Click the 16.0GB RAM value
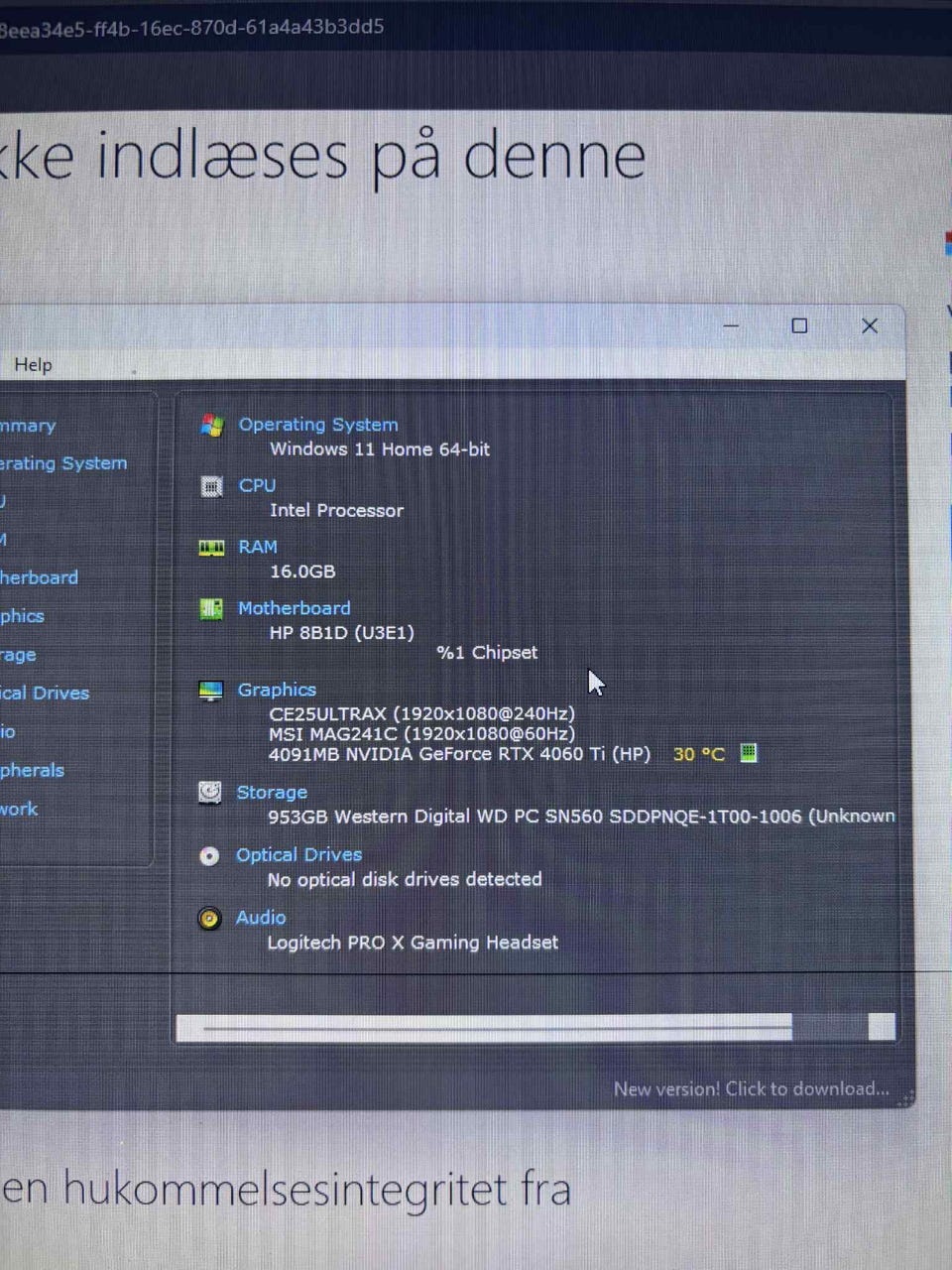This screenshot has width=952, height=1270. [302, 571]
